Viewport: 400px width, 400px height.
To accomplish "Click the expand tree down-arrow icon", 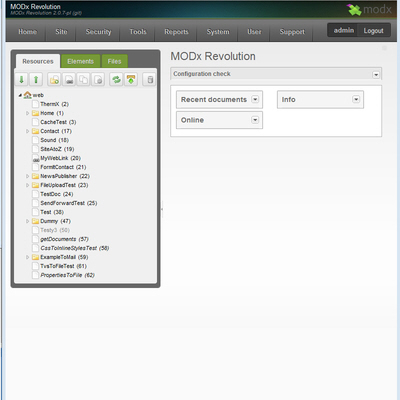I will [22, 80].
